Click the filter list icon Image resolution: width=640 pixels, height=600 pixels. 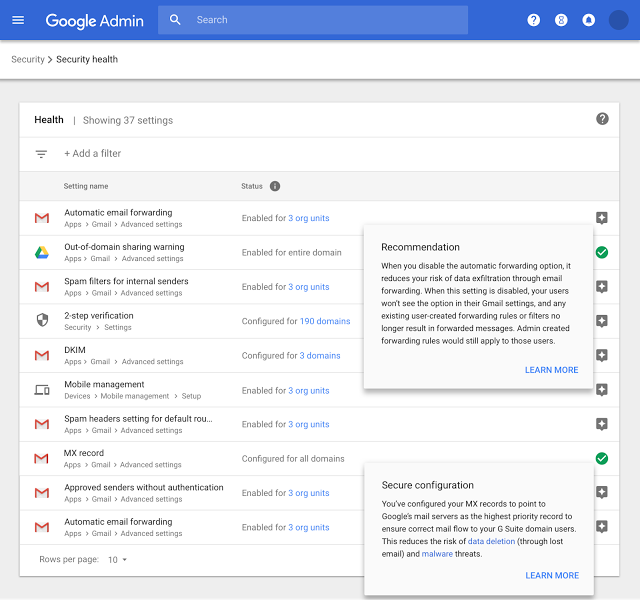click(x=41, y=154)
